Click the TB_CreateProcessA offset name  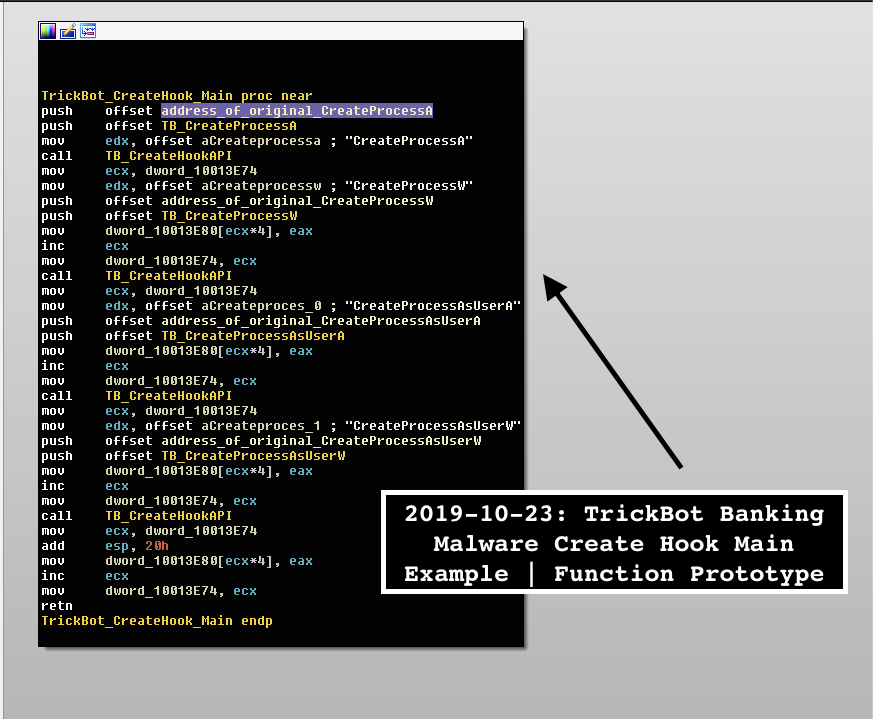tap(229, 126)
